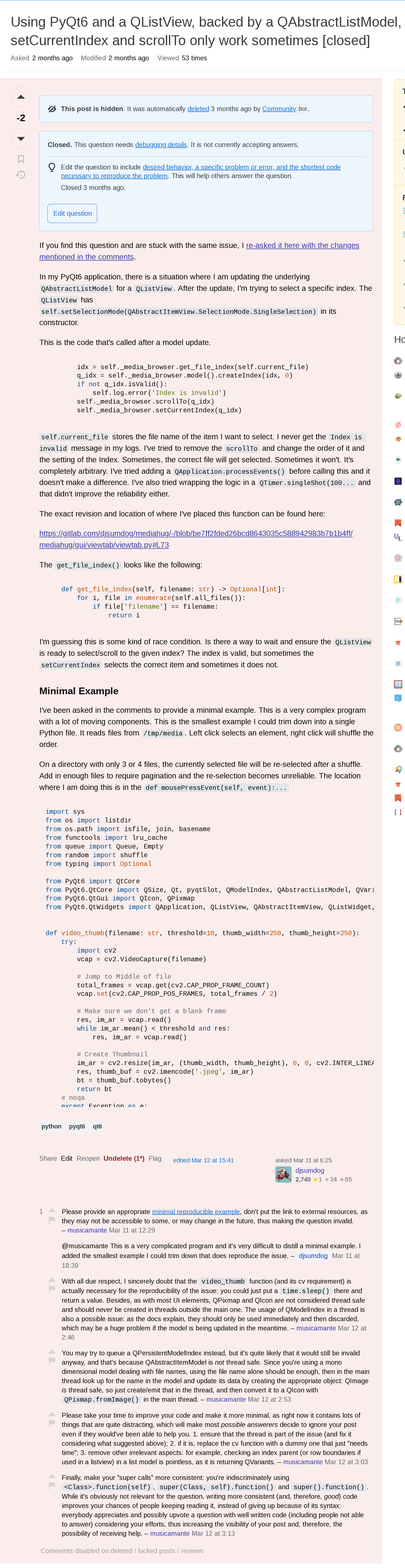Open the Worldbuilding globe icon in sidebar
The width and height of the screenshot is (405, 1568).
click(398, 396)
